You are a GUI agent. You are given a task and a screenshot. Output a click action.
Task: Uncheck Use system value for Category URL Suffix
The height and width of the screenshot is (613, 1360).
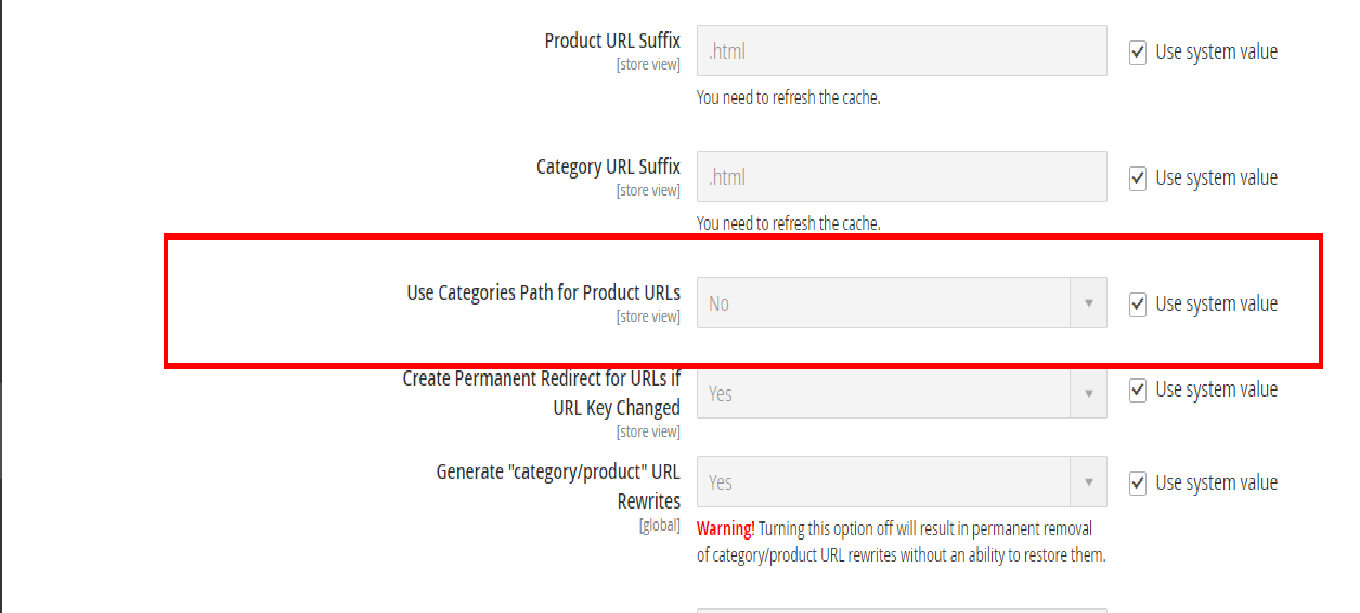click(1138, 179)
